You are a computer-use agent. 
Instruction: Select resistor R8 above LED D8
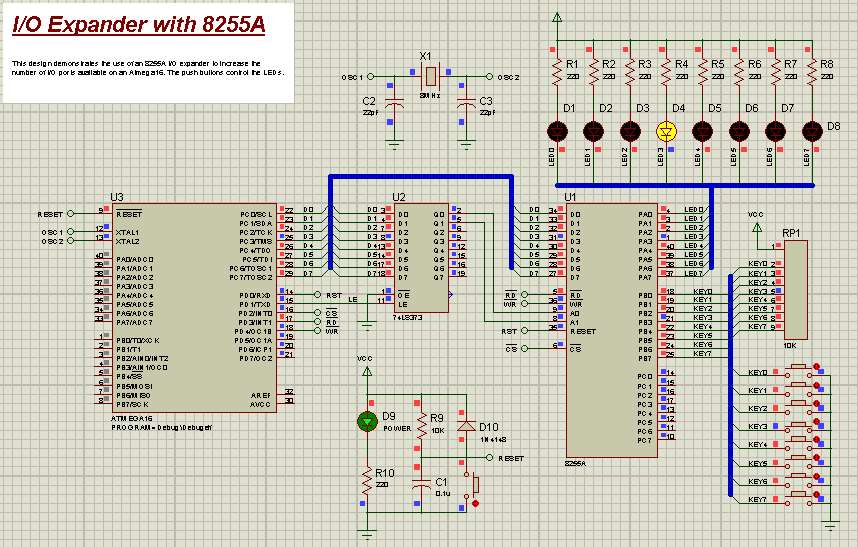tap(811, 72)
